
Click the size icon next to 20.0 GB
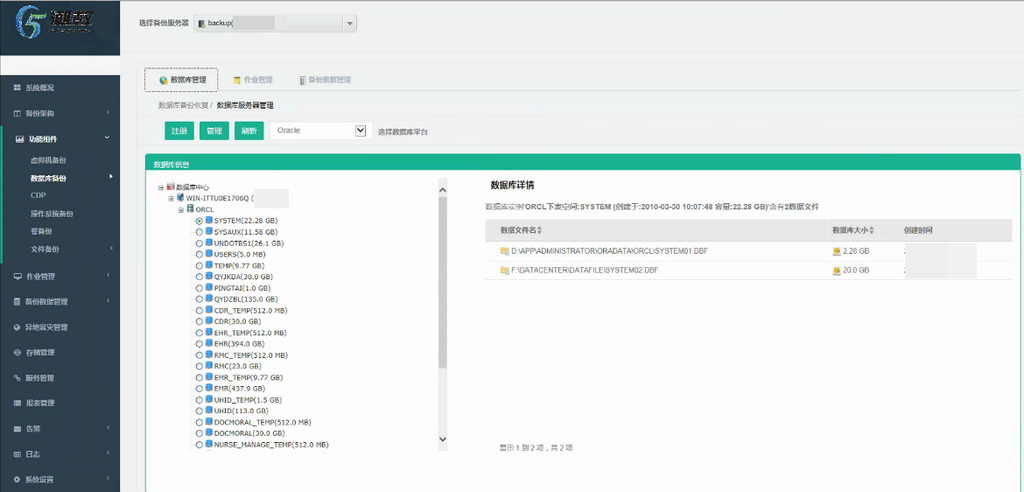836,270
